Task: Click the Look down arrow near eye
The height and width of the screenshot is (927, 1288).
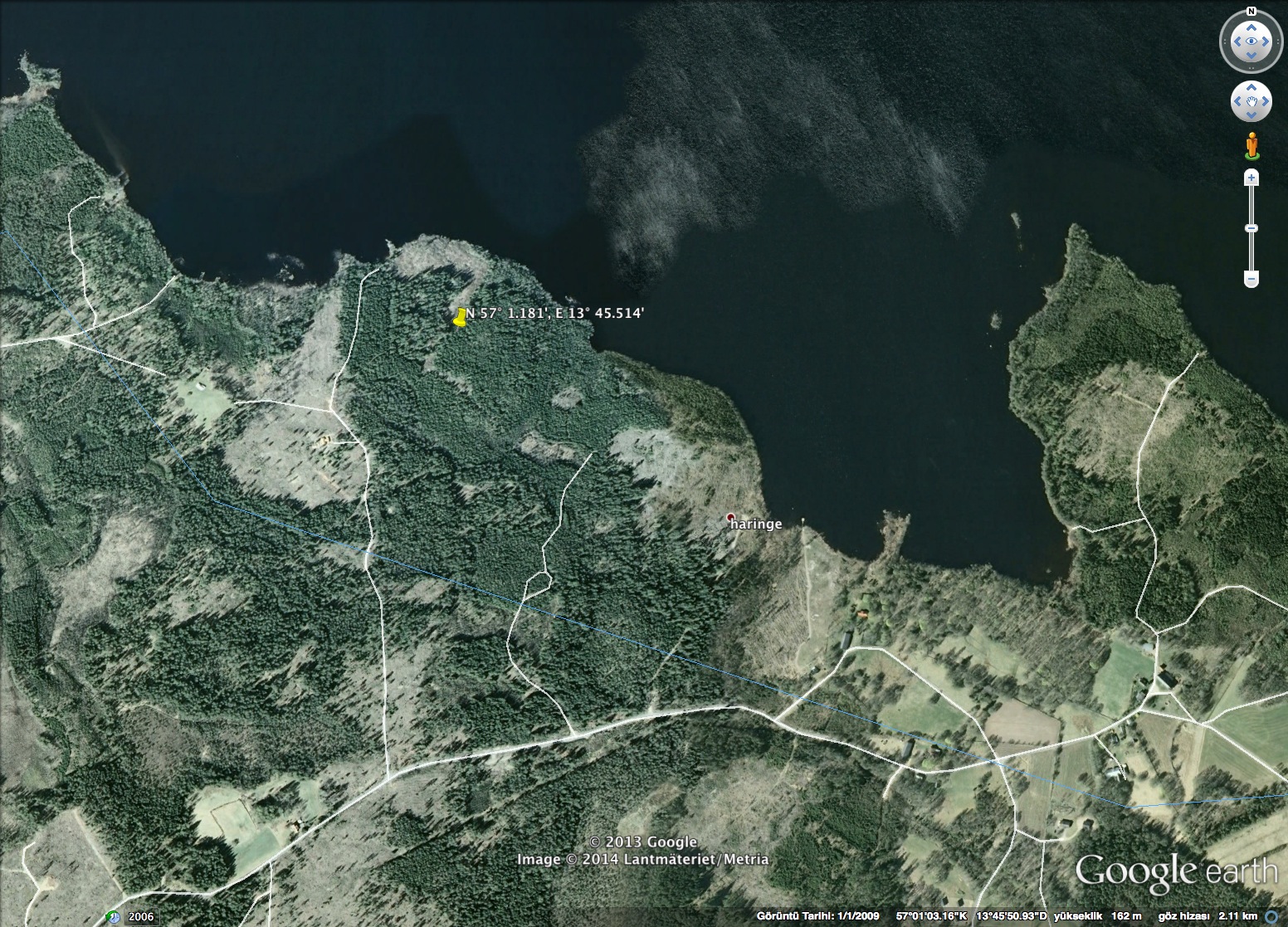Action: pos(1251,56)
